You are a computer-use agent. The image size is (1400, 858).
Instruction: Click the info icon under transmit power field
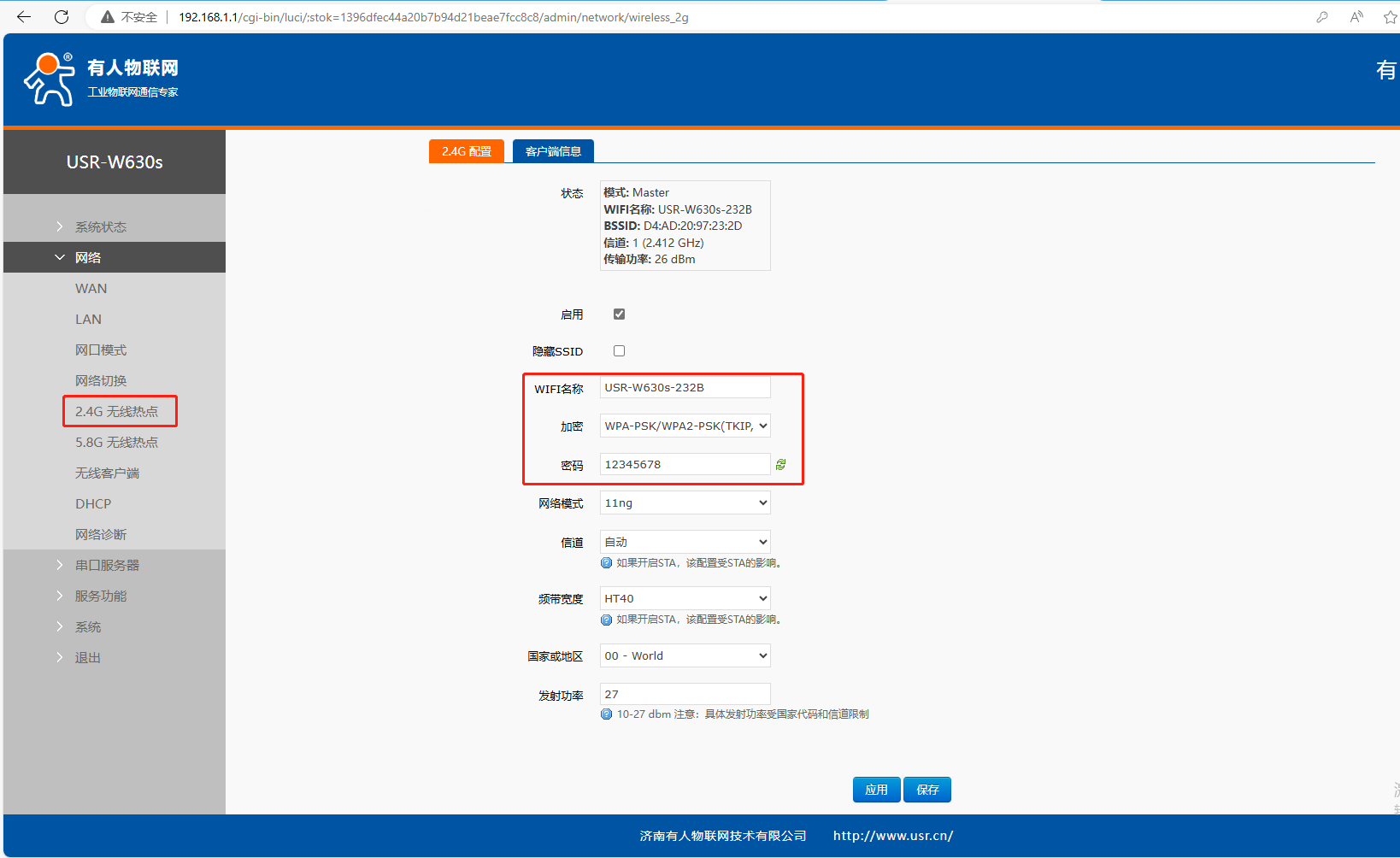[606, 714]
